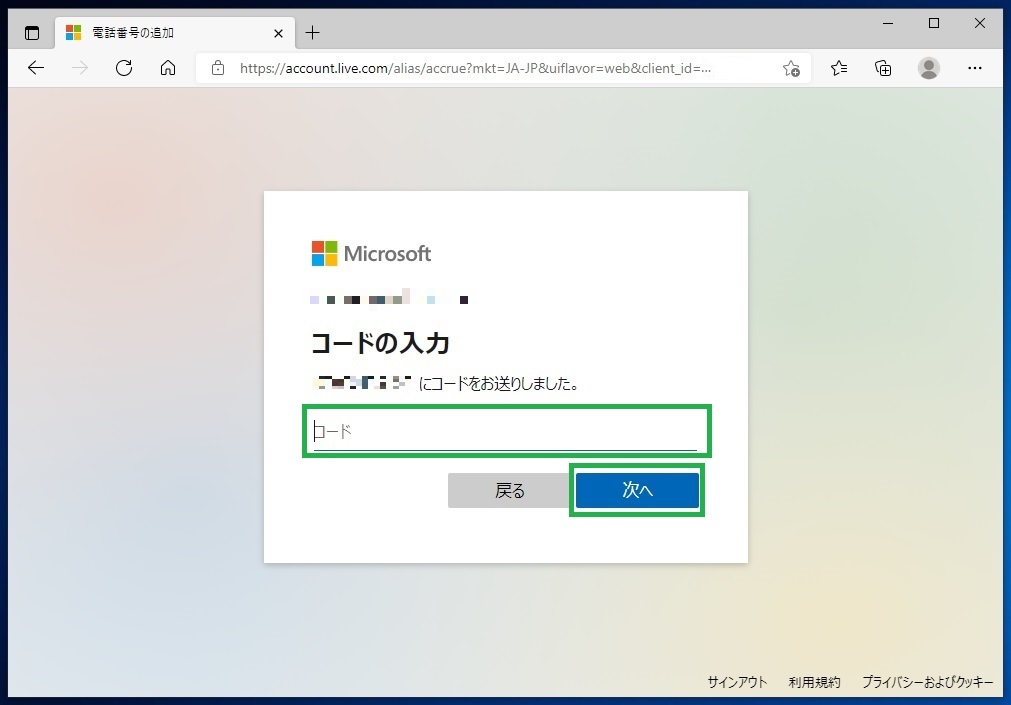Minimize the browser window
This screenshot has height=705, width=1011.
(x=888, y=23)
